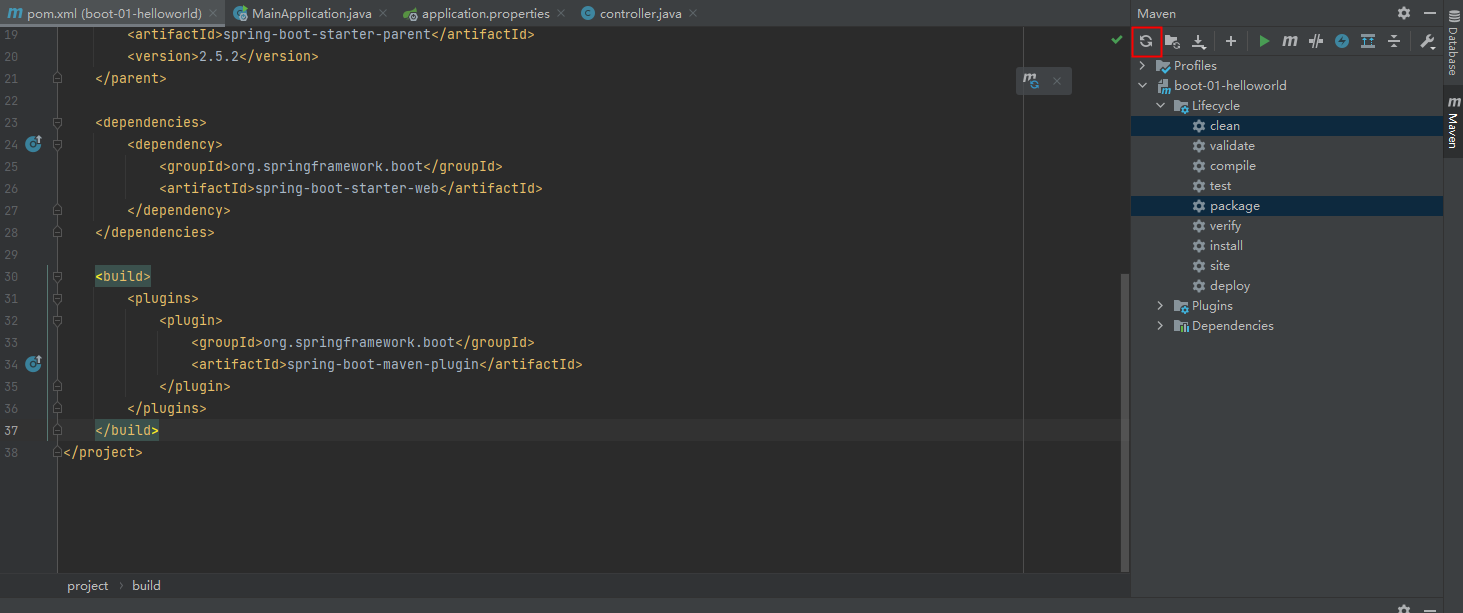
Task: Click Add Maven Projects plus icon
Action: 1231,42
